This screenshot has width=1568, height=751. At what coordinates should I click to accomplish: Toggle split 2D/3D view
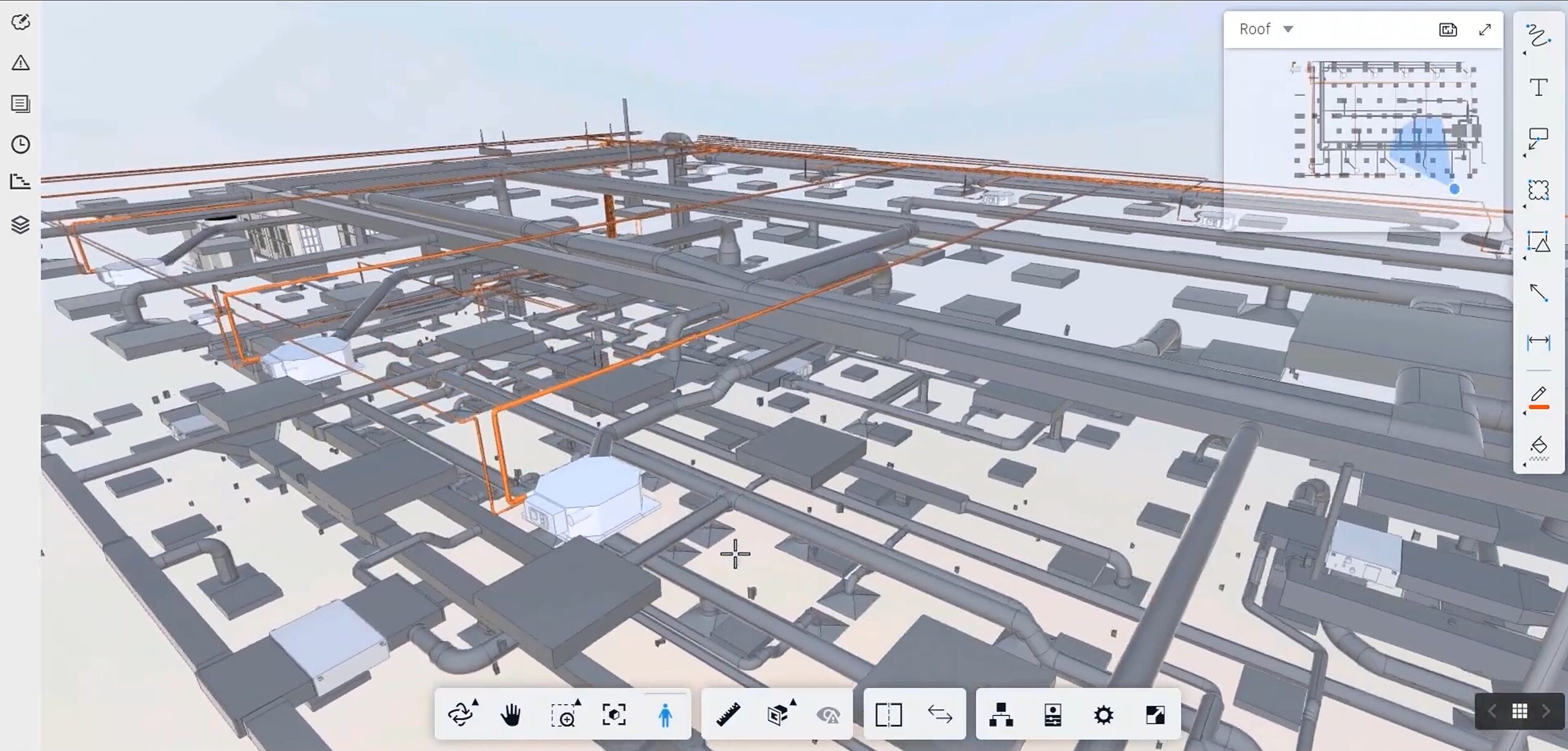pyautogui.click(x=888, y=715)
